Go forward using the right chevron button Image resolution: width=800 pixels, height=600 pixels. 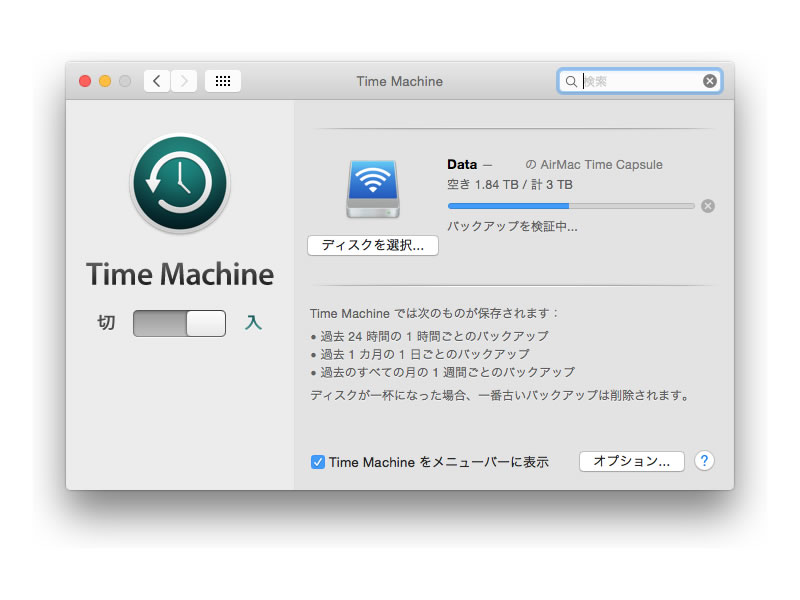(184, 81)
